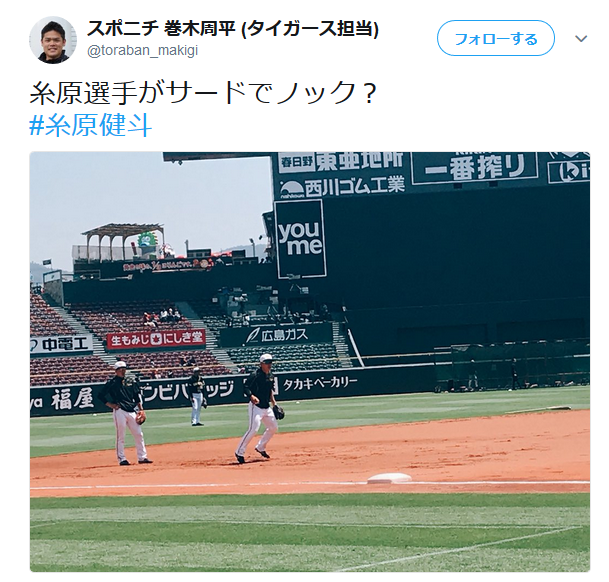Click the running player in the photo
Image resolution: width=609 pixels, height=582 pixels.
(259, 408)
